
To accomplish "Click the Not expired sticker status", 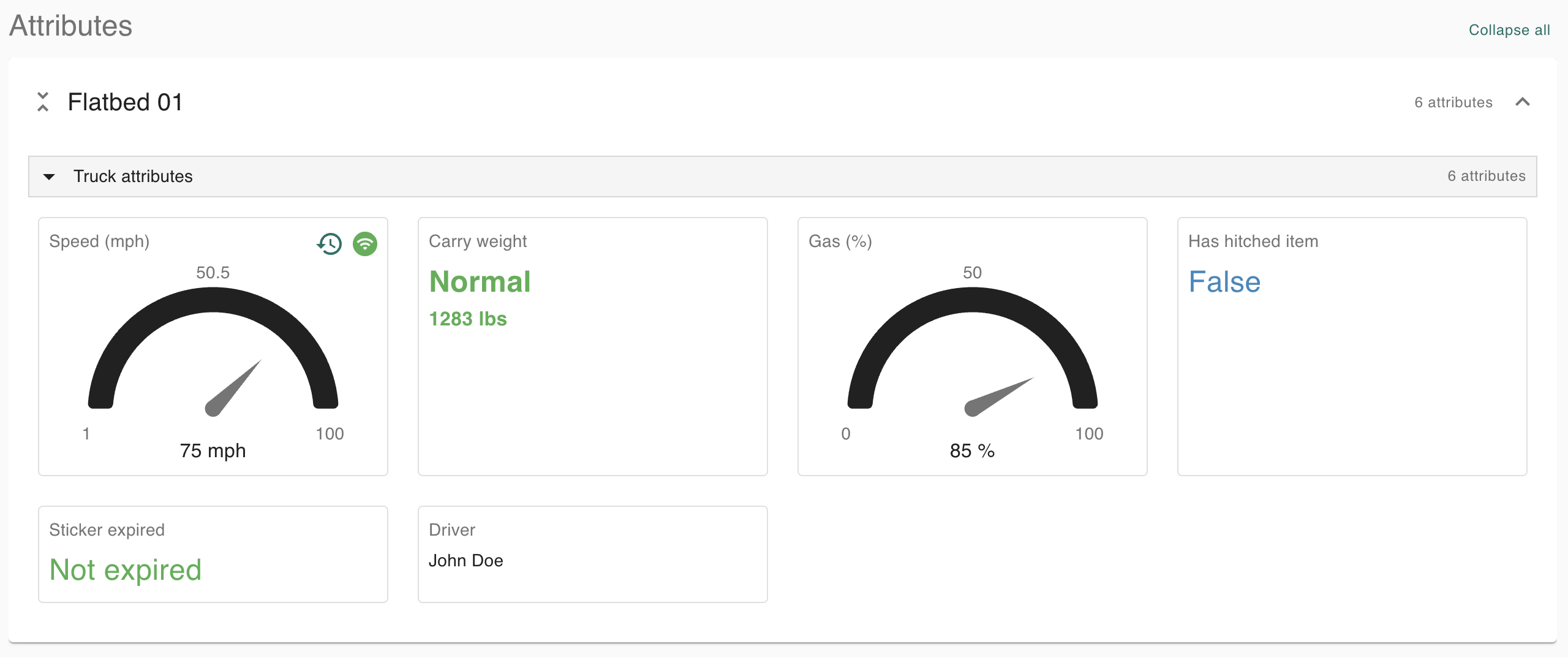I will [x=126, y=570].
